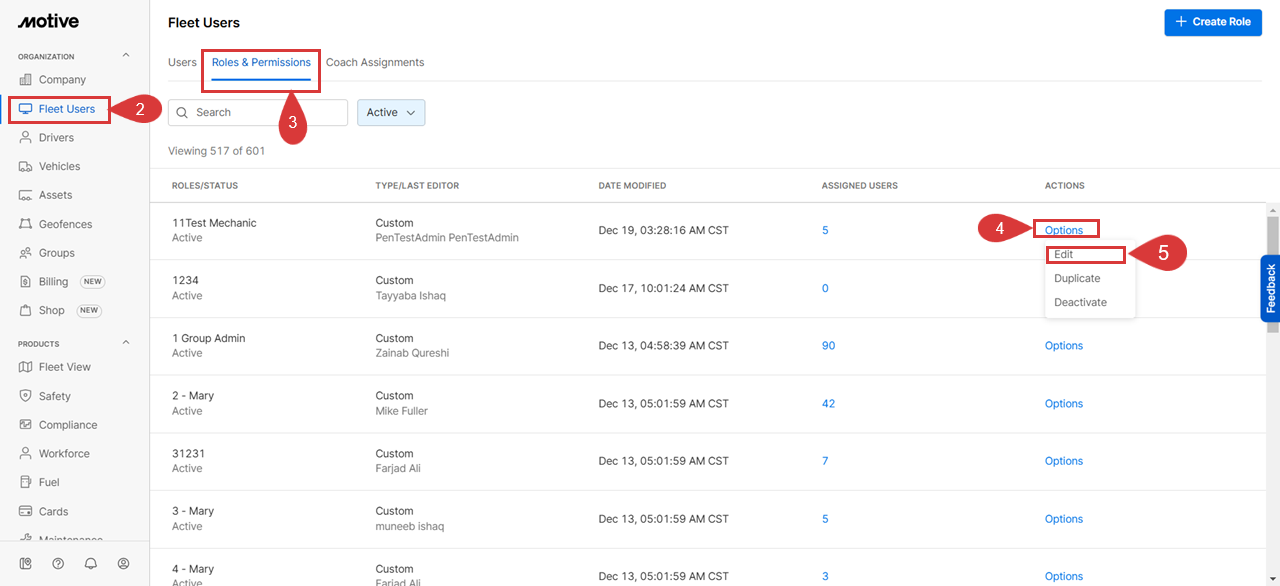Click the Motive logo
The width and height of the screenshot is (1280, 586).
tap(48, 21)
